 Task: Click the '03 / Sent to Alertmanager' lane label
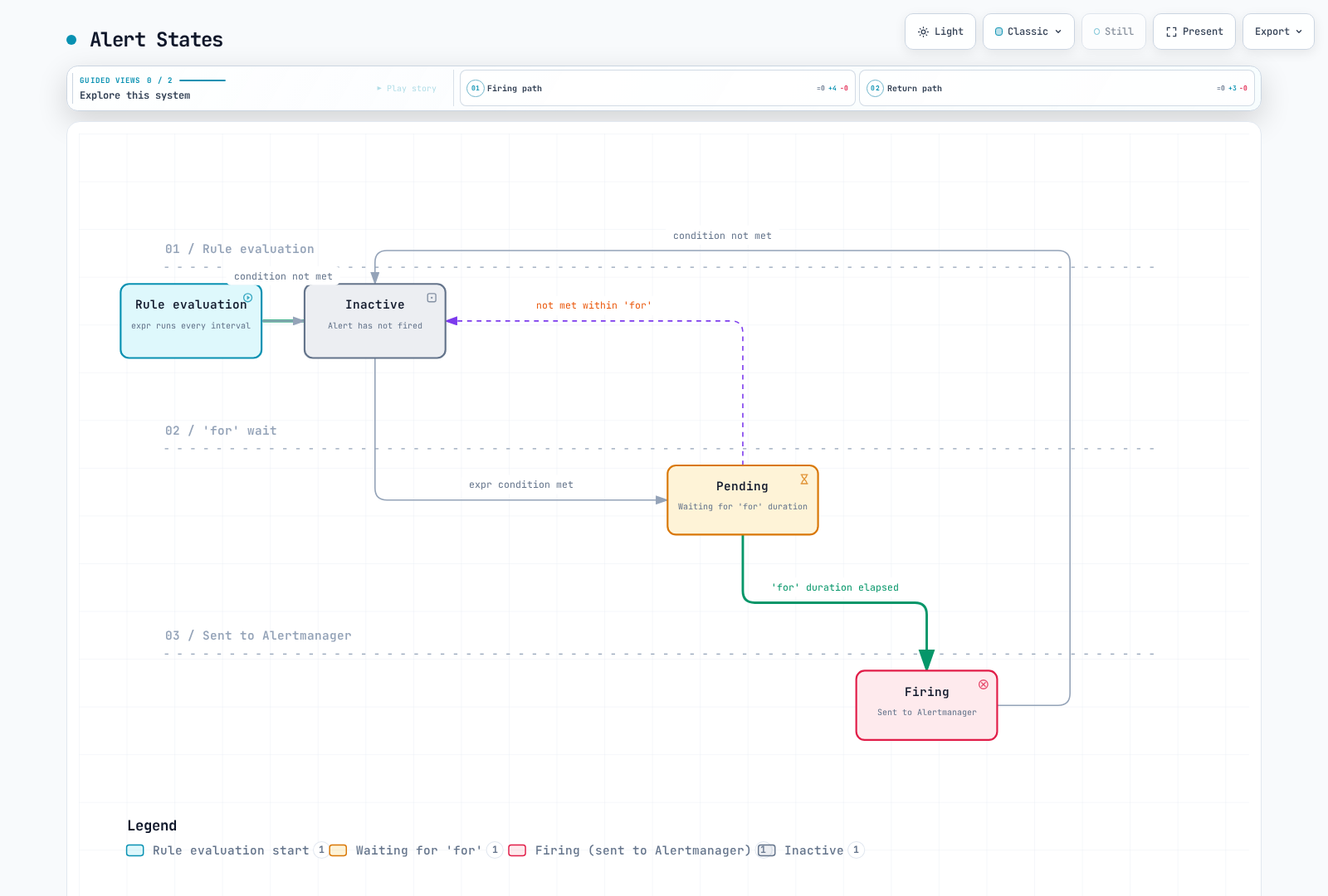click(x=258, y=635)
